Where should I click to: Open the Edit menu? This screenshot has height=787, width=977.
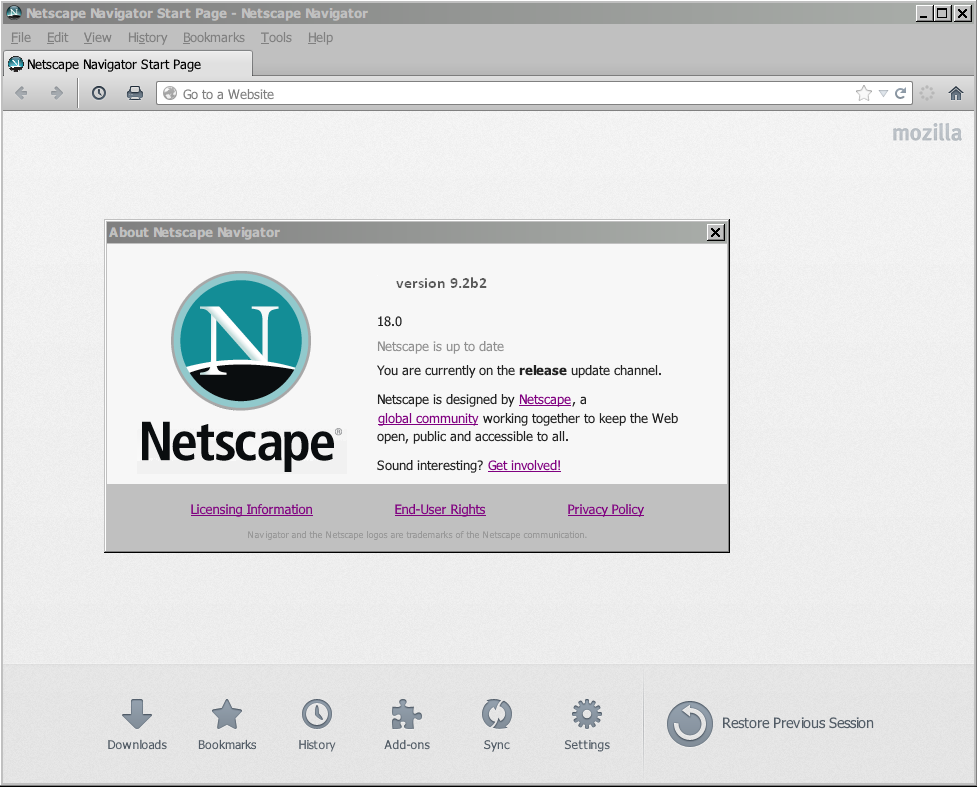coord(57,37)
